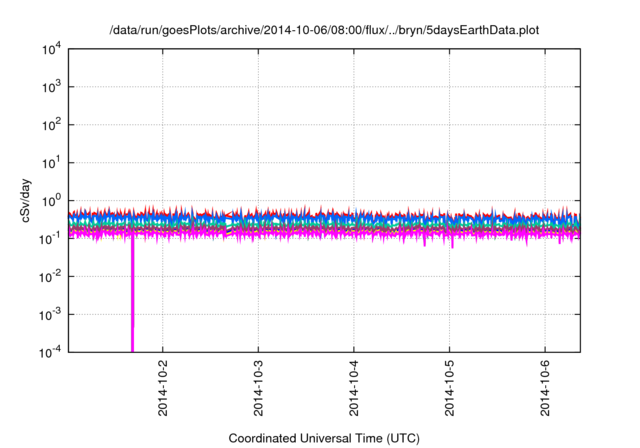The height and width of the screenshot is (448, 640).
Task: Click the 10^0 y-axis tick label
Action: coord(51,201)
